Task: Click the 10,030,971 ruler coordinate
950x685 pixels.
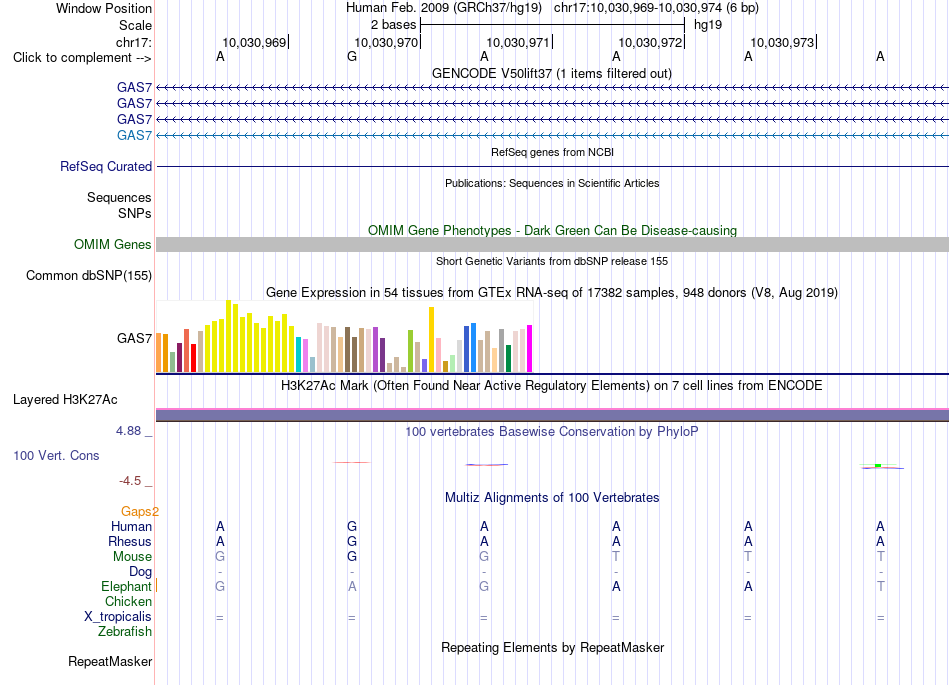Action: pos(518,42)
